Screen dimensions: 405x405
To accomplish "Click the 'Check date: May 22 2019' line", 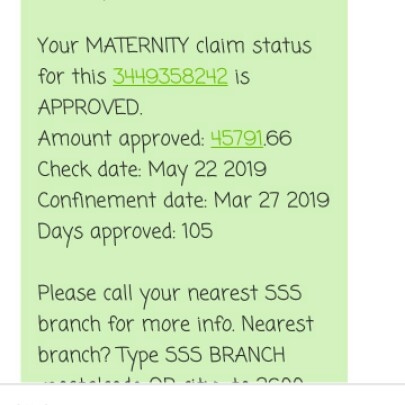I will pyautogui.click(x=152, y=170).
